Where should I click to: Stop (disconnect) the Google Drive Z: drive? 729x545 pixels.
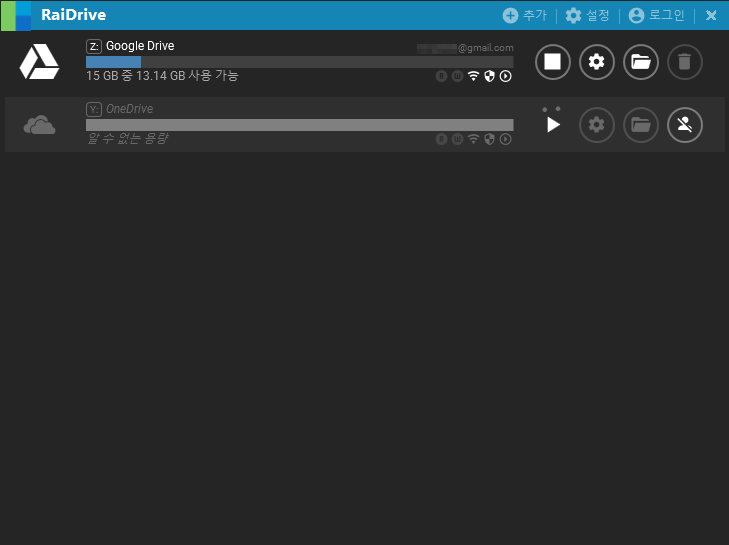[x=552, y=62]
